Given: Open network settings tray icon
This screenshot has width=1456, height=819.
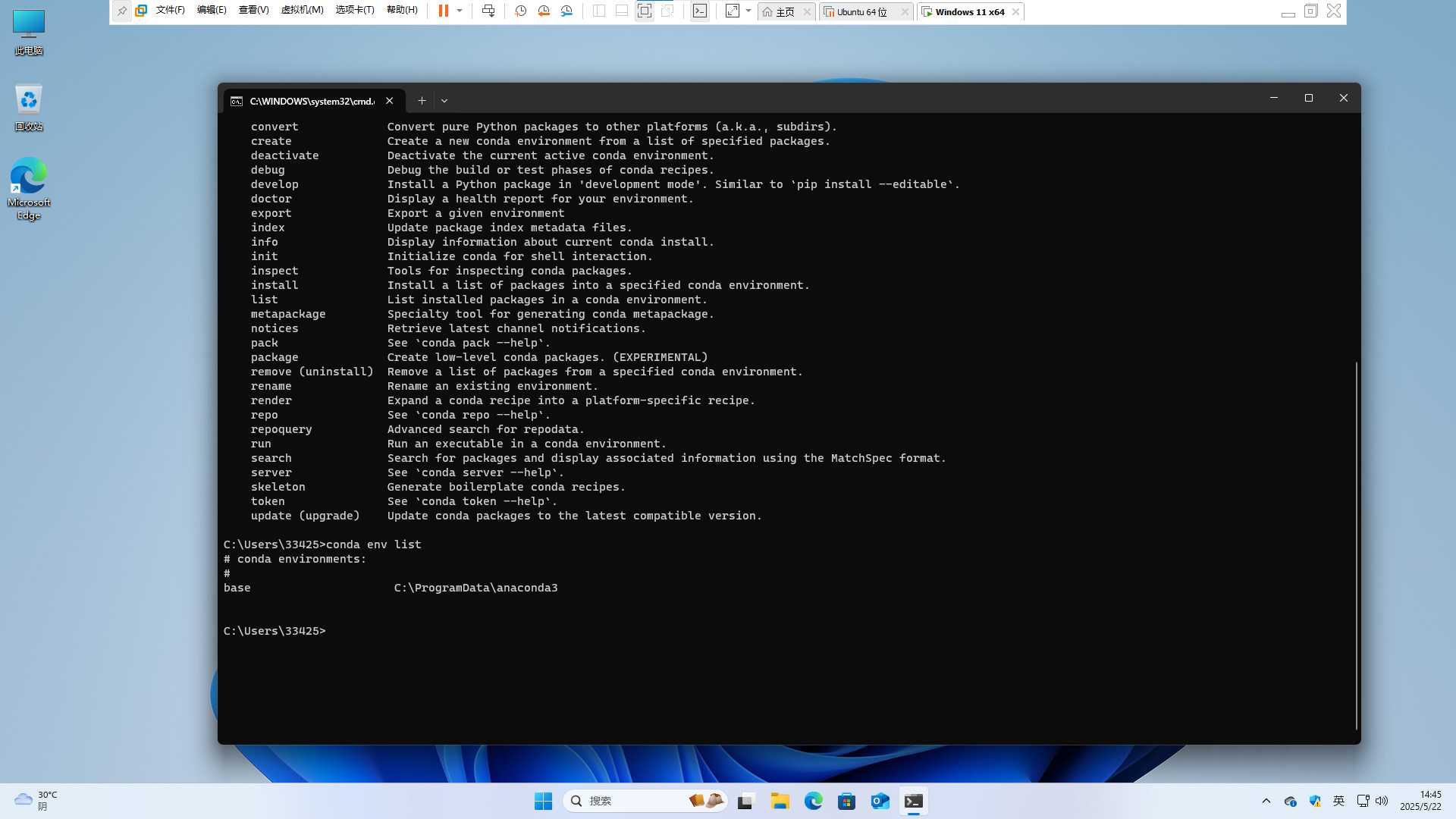Looking at the screenshot, I should (x=1363, y=801).
